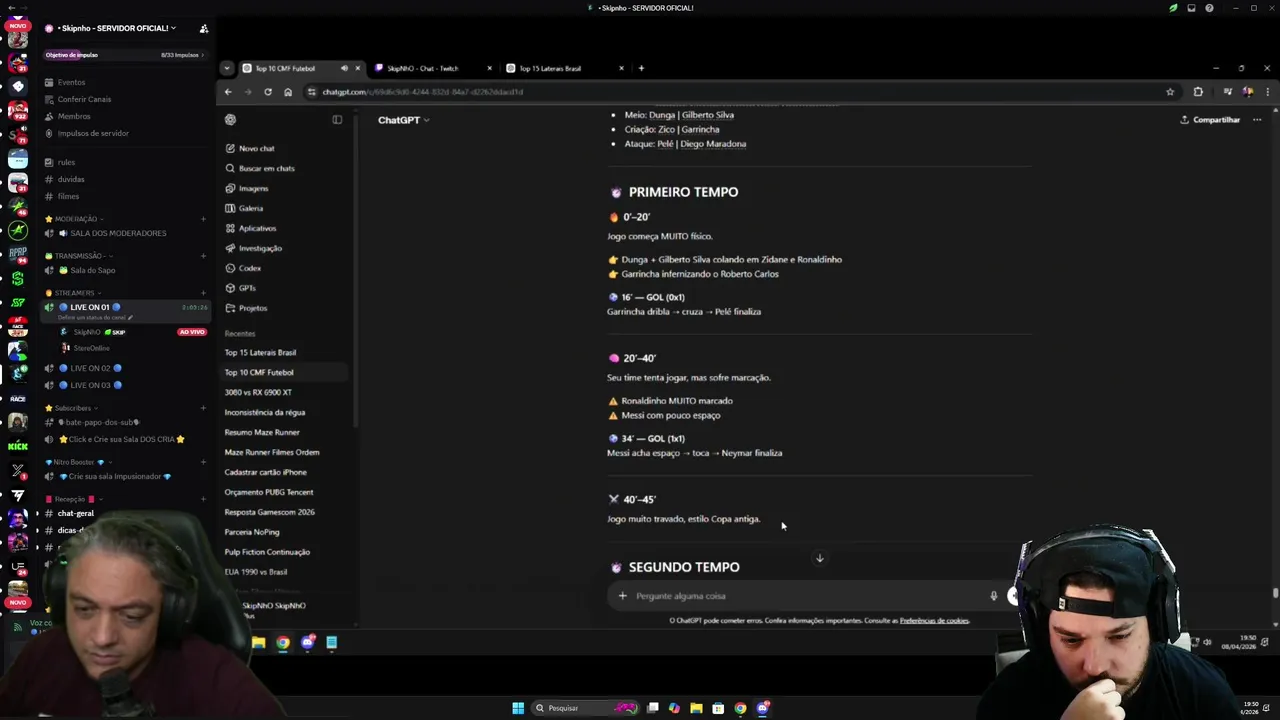Image resolution: width=1280 pixels, height=720 pixels.
Task: Click the plus attach button in prompt
Action: pos(622,596)
